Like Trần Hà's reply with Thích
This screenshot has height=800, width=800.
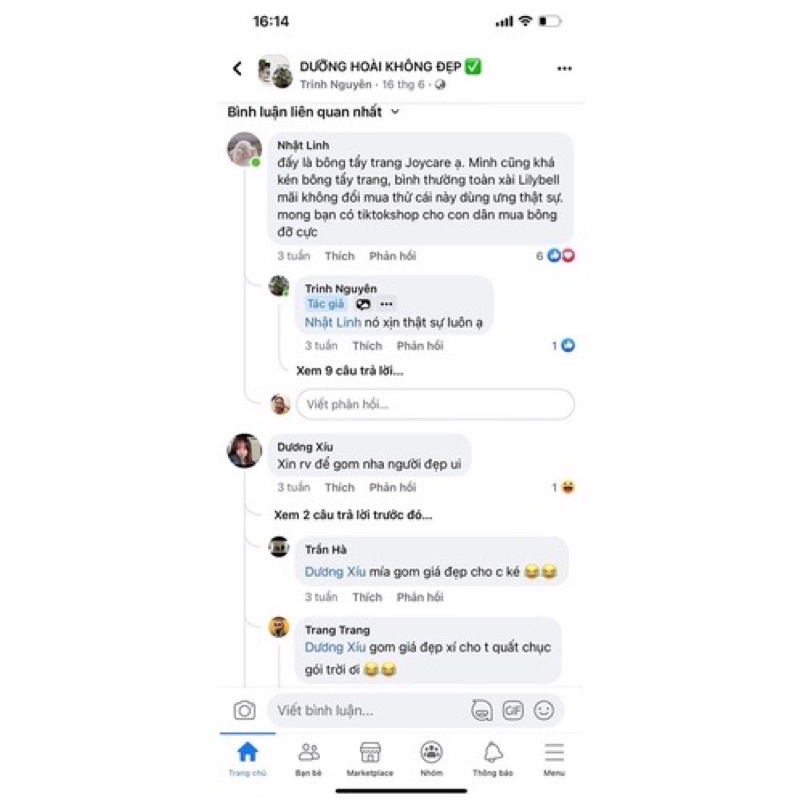(367, 597)
